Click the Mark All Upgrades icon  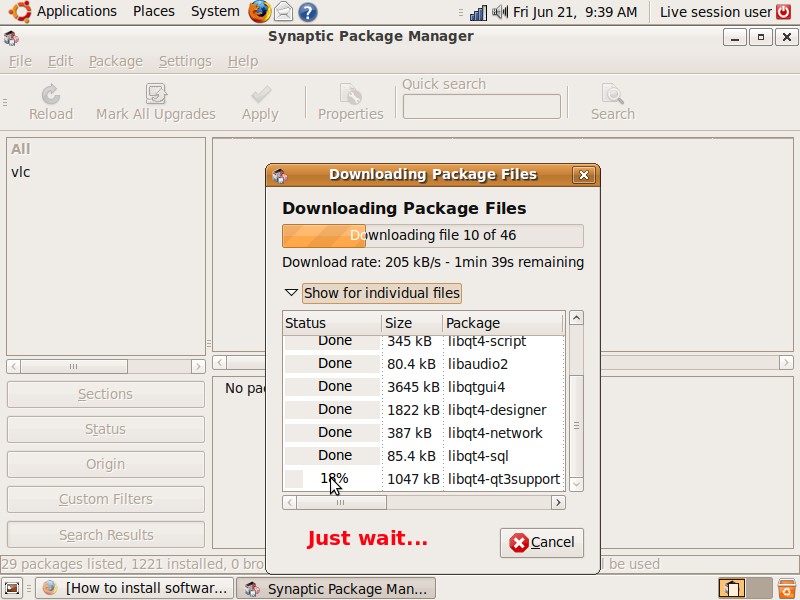click(x=156, y=94)
